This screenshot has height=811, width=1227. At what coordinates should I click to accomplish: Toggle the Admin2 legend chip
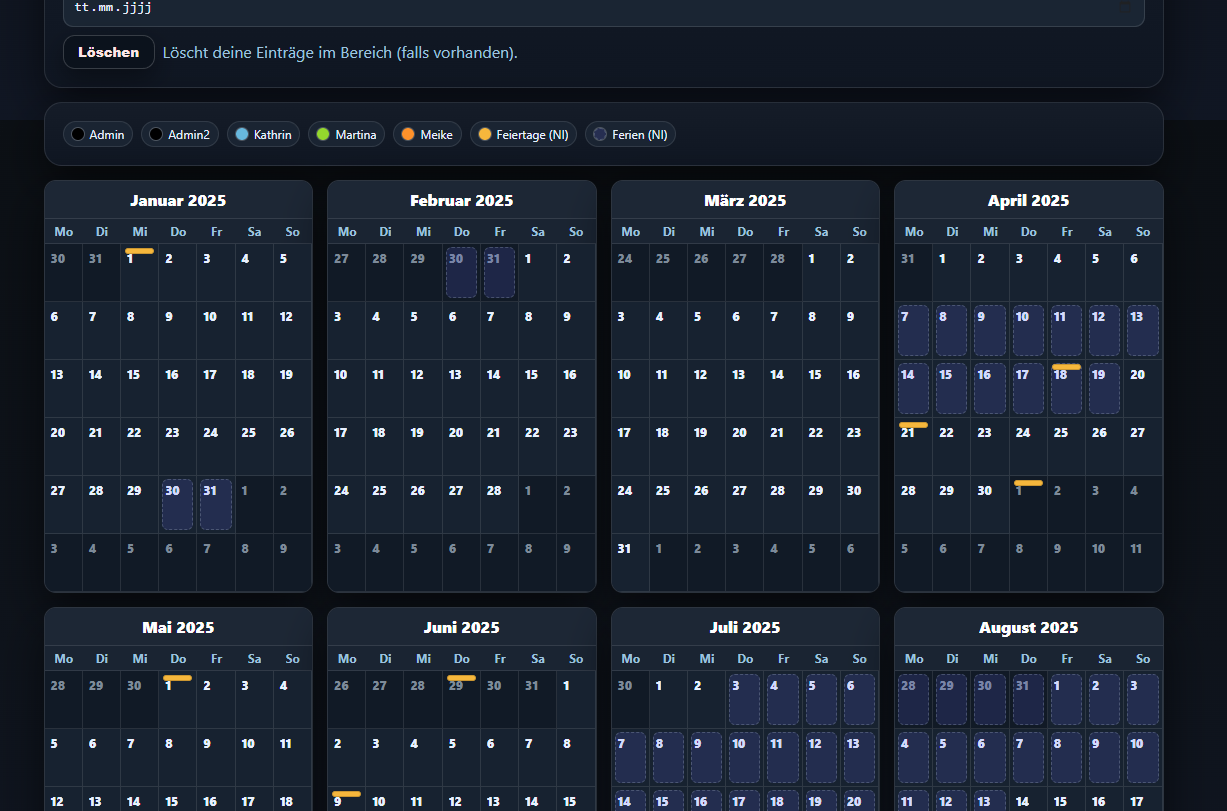(179, 134)
